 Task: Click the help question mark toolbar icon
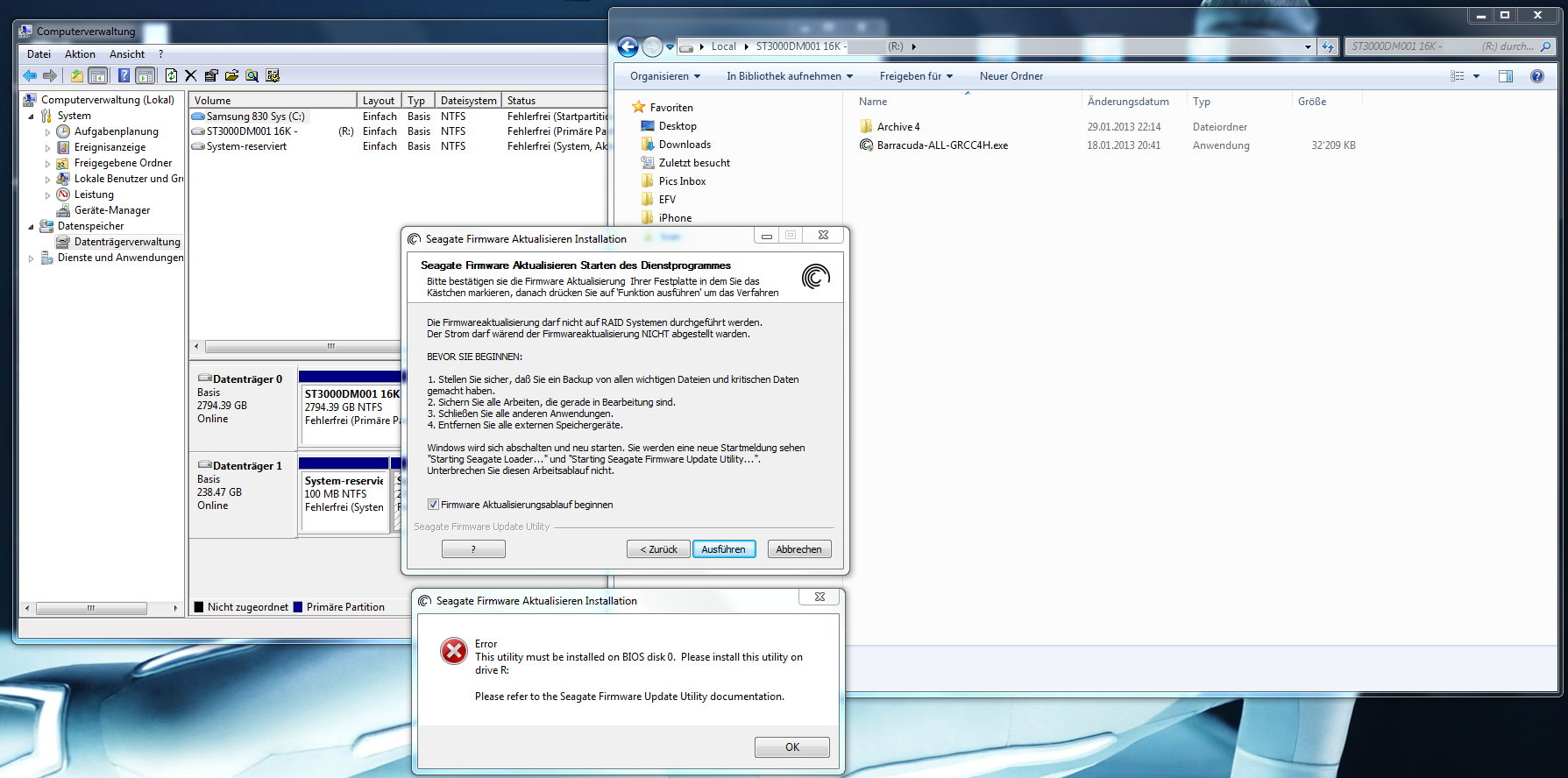(124, 76)
